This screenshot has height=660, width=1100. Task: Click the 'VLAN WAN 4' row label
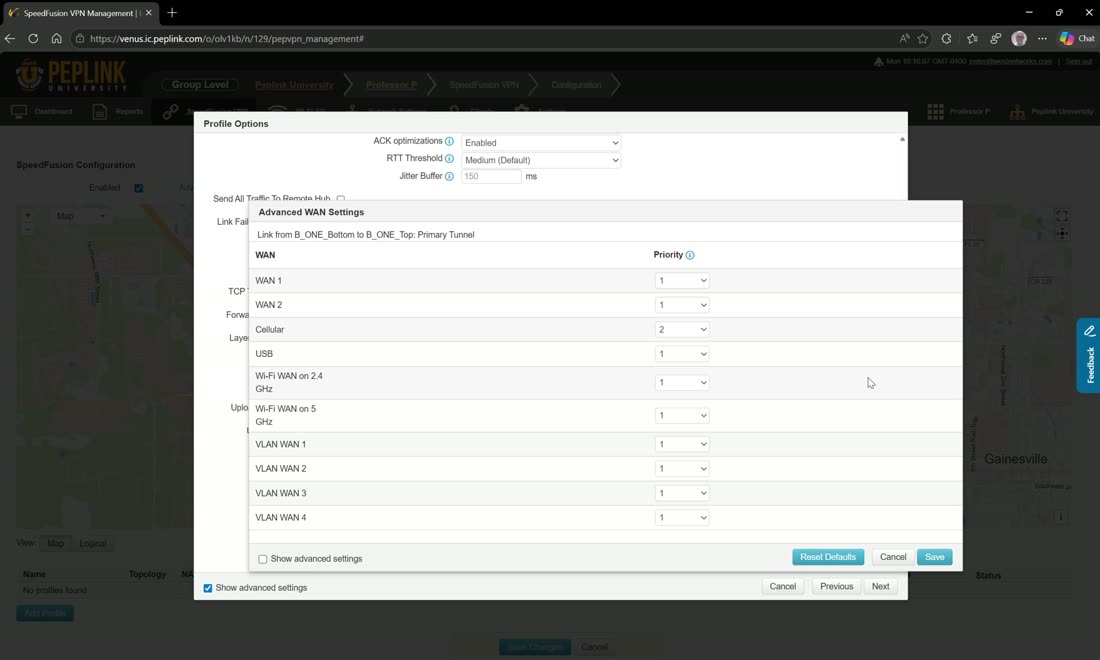[281, 518]
